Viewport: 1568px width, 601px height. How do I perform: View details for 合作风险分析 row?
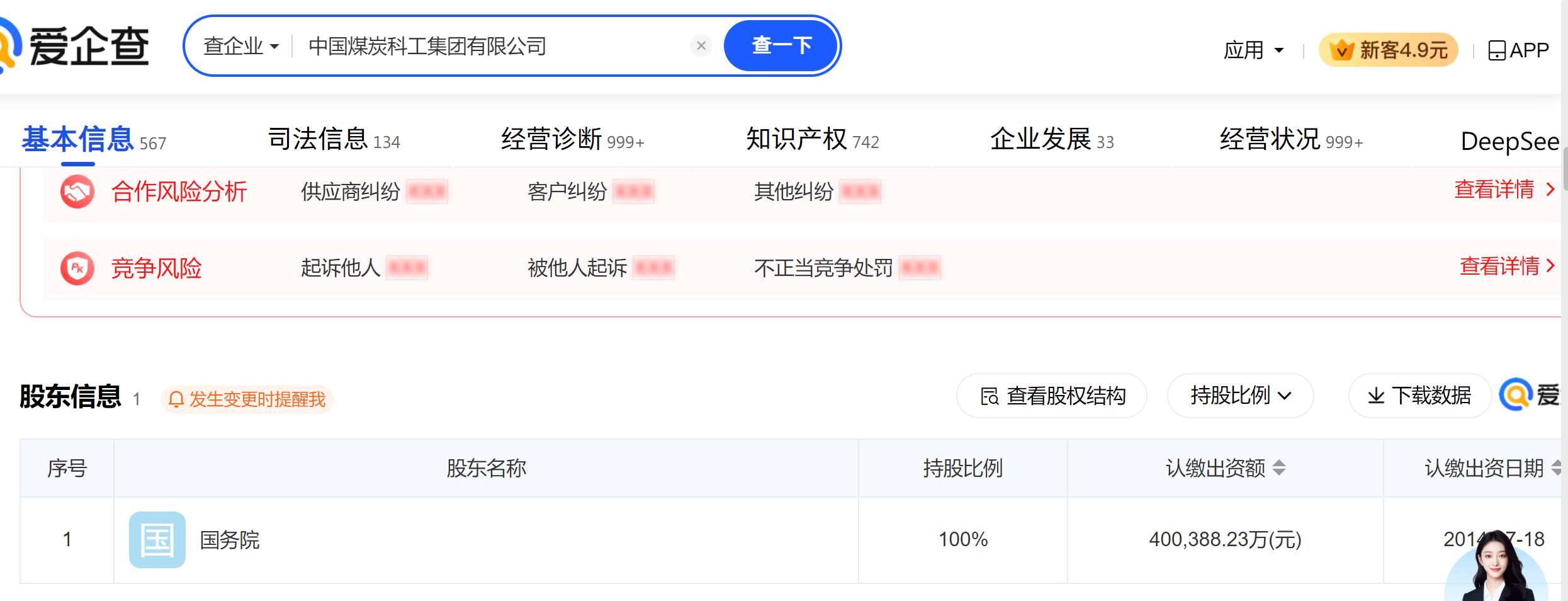(x=1504, y=189)
